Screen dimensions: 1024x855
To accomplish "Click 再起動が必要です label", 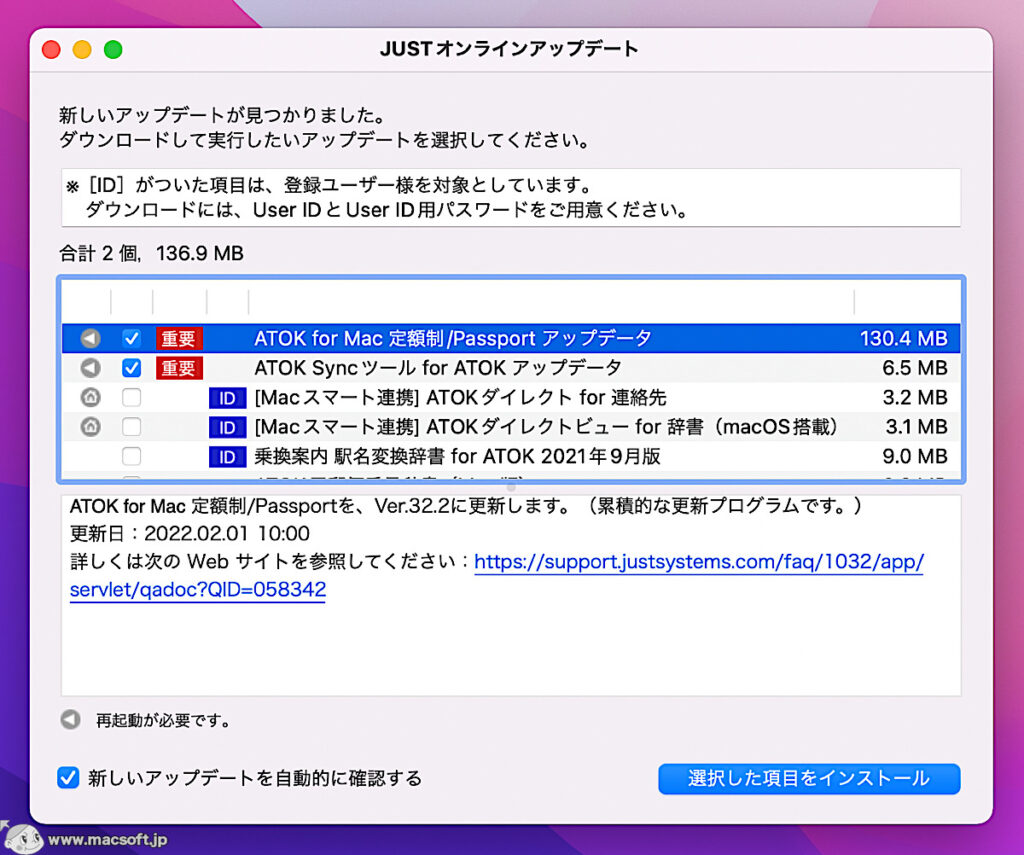I will (162, 720).
